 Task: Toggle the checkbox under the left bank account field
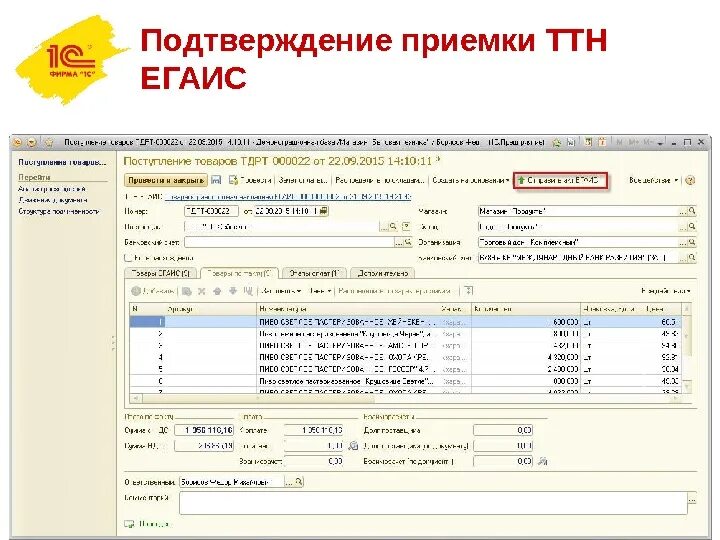pyautogui.click(x=128, y=258)
